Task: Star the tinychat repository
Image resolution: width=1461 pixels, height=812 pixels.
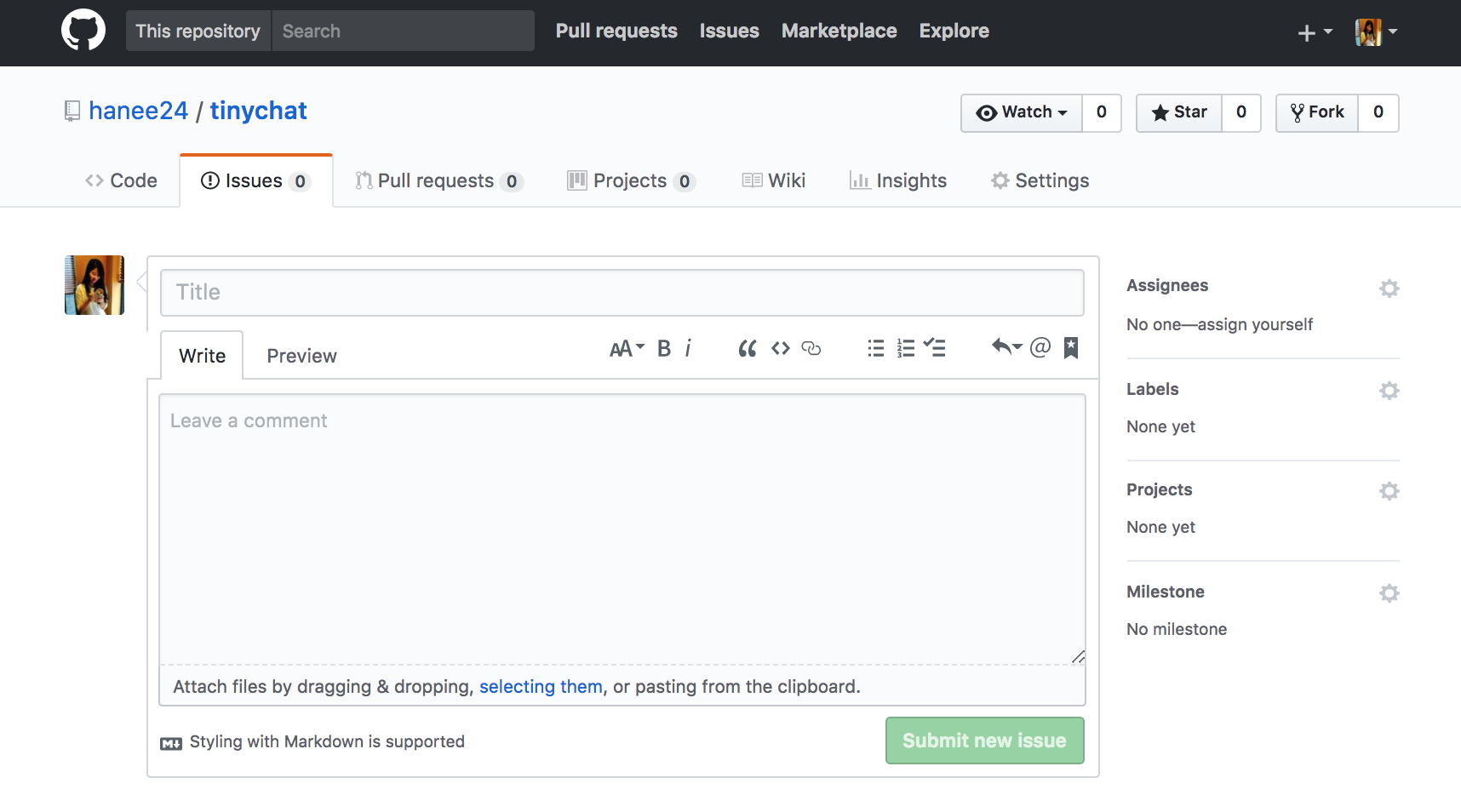Action: click(1179, 112)
